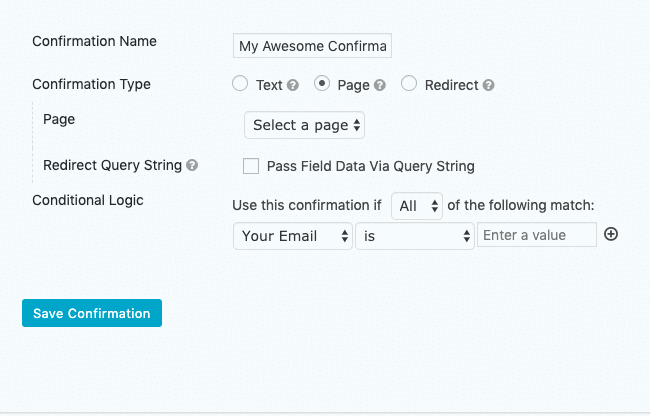
Task: Select the Text confirmation type radio
Action: (x=240, y=83)
